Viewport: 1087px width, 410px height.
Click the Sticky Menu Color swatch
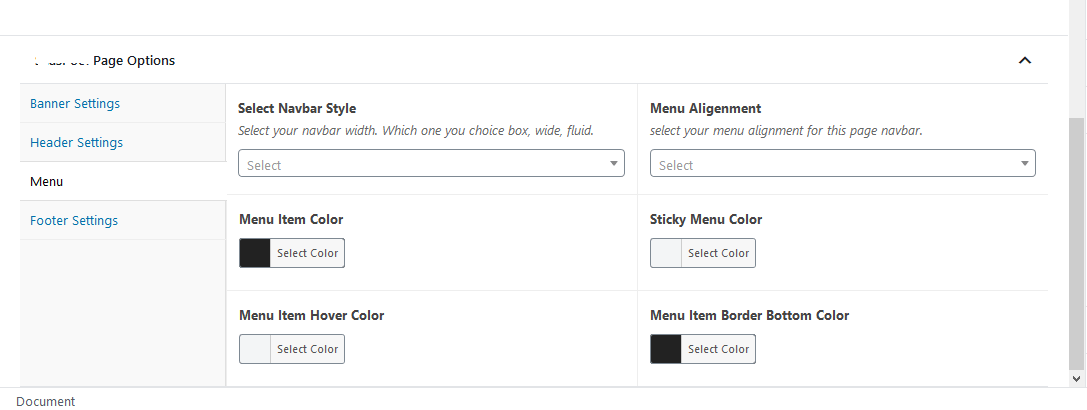[x=666, y=253]
